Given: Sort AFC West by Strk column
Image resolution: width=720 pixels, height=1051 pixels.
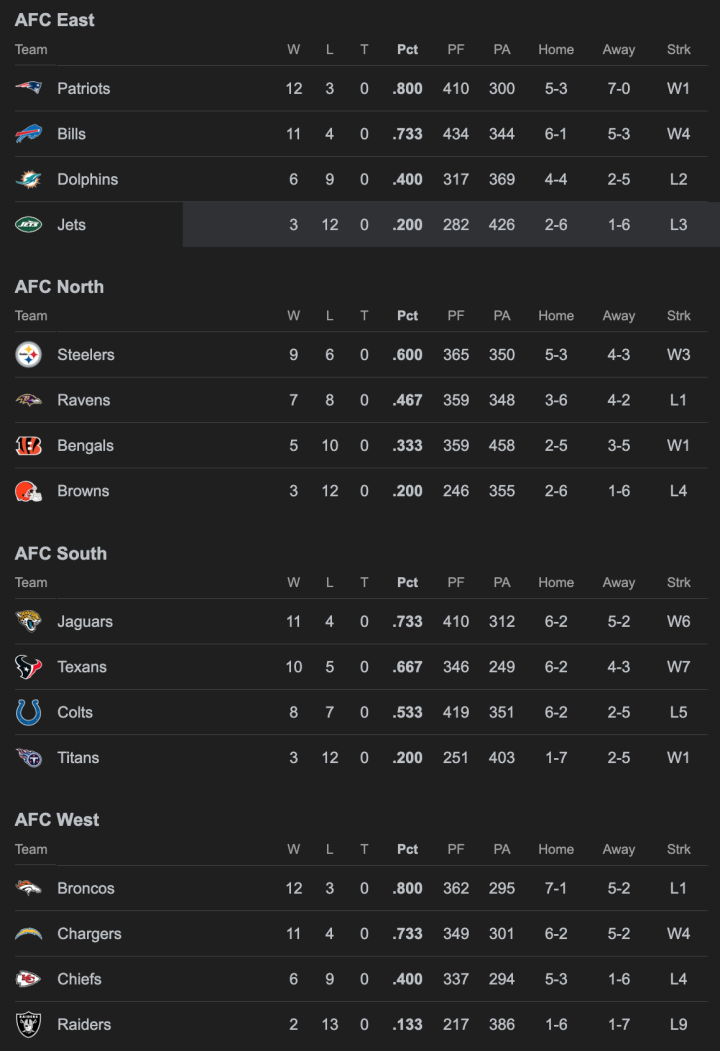Looking at the screenshot, I should point(678,849).
